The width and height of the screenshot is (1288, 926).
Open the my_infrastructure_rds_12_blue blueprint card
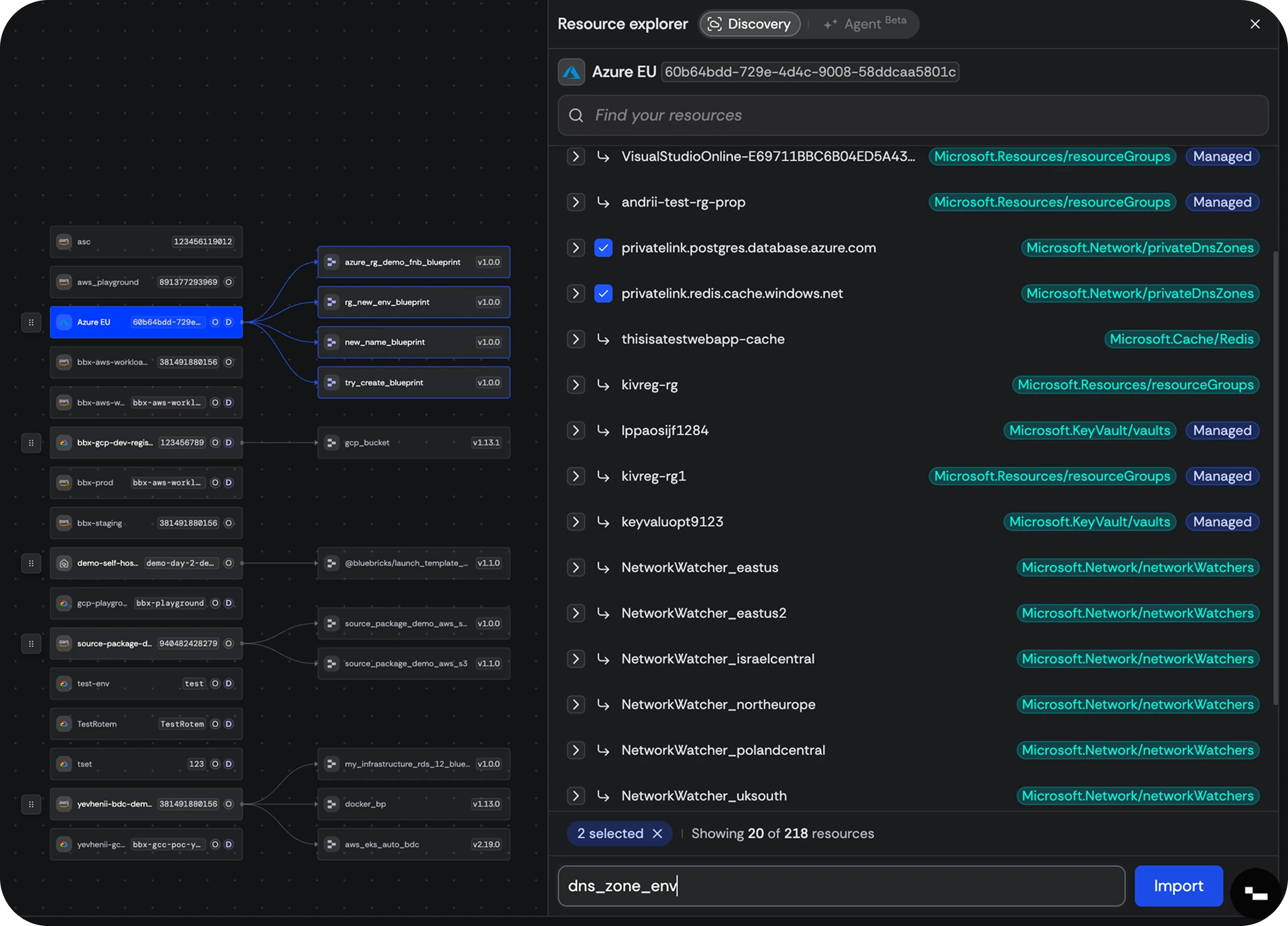pyautogui.click(x=414, y=764)
